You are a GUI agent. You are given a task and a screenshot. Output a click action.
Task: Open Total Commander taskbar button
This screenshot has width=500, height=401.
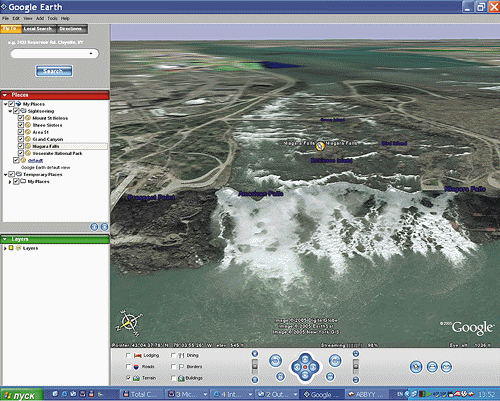142,394
